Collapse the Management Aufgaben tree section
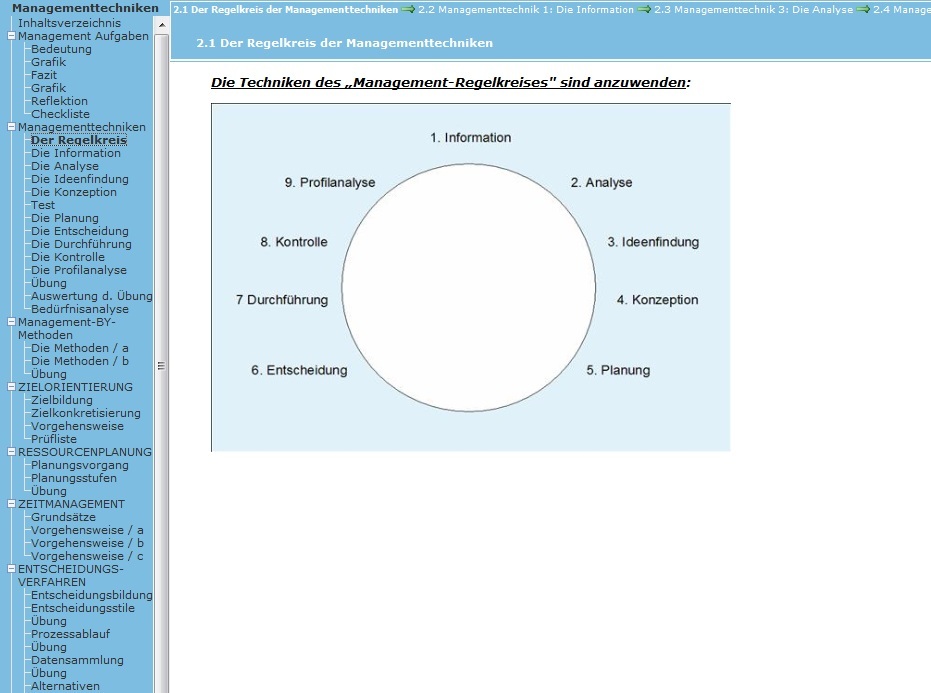This screenshot has width=931, height=693. click(x=11, y=36)
